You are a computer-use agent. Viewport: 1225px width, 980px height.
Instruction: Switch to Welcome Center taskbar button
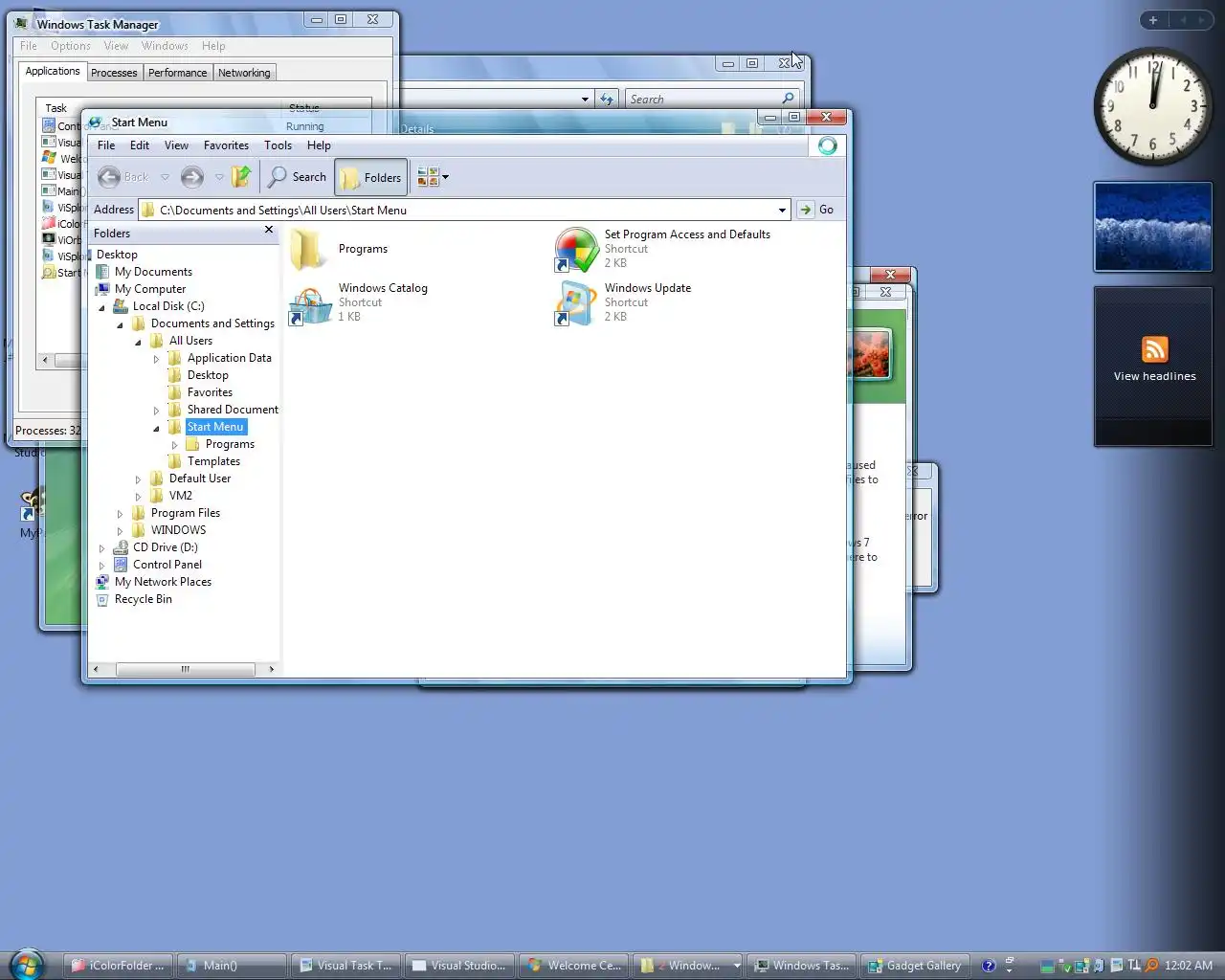[574, 966]
